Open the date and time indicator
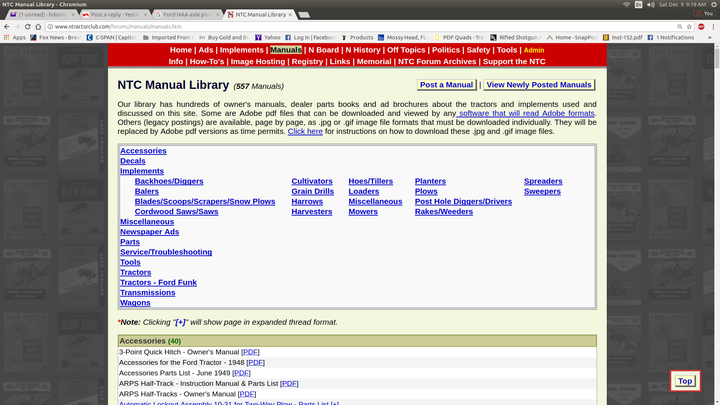The width and height of the screenshot is (720, 405). [682, 5]
